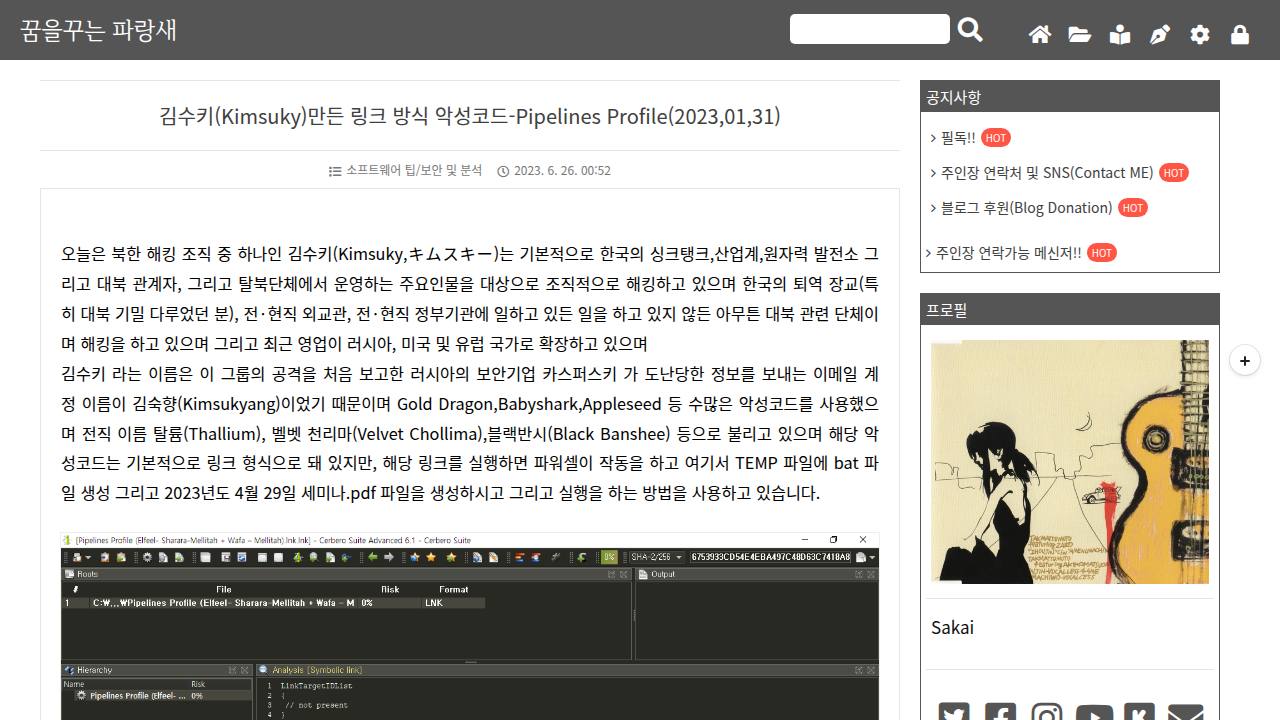This screenshot has width=1280, height=720.
Task: Open the guestbook person icon in header
Action: tap(1120, 35)
